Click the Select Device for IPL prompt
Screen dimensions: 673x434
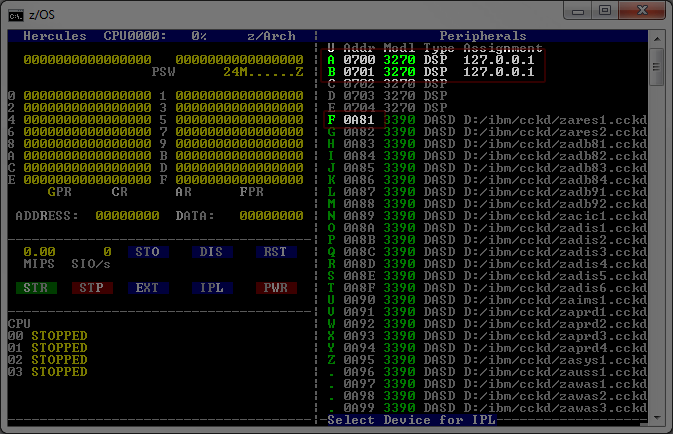[412, 420]
